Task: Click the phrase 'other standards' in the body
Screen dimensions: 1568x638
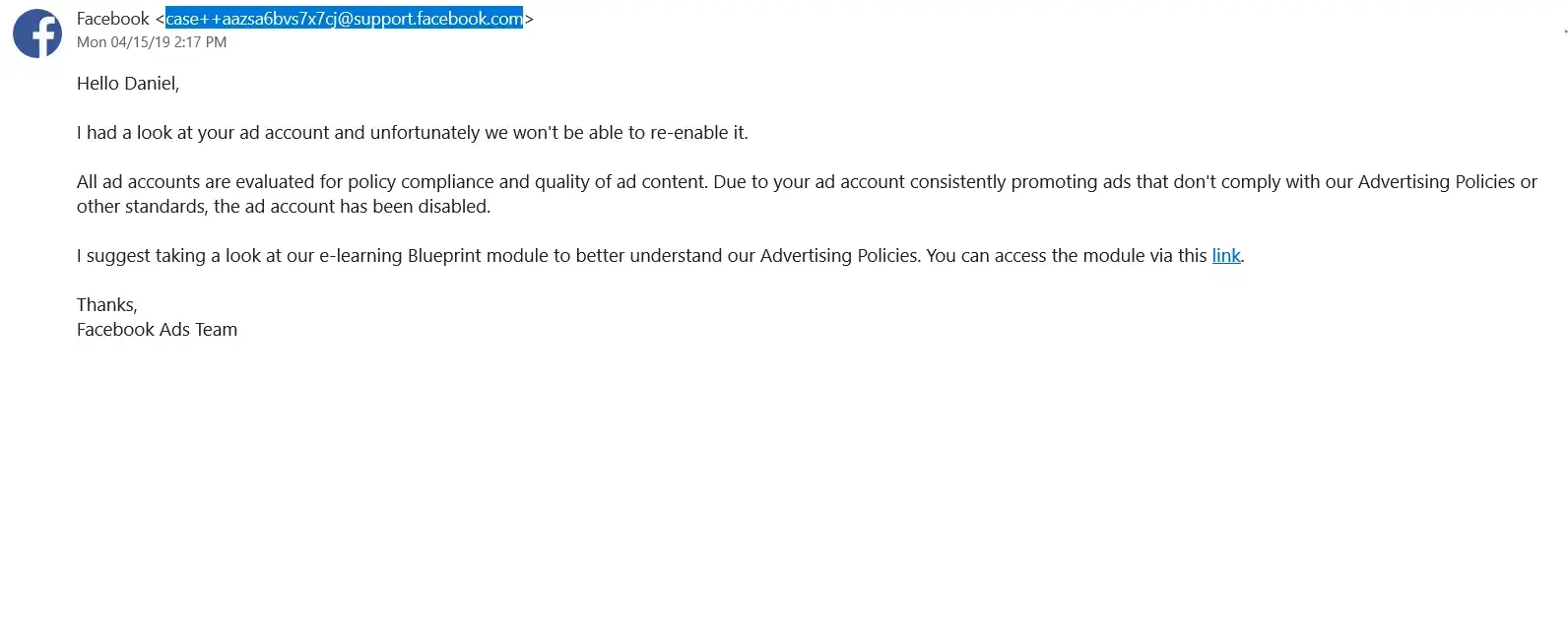Action: pyautogui.click(x=142, y=207)
